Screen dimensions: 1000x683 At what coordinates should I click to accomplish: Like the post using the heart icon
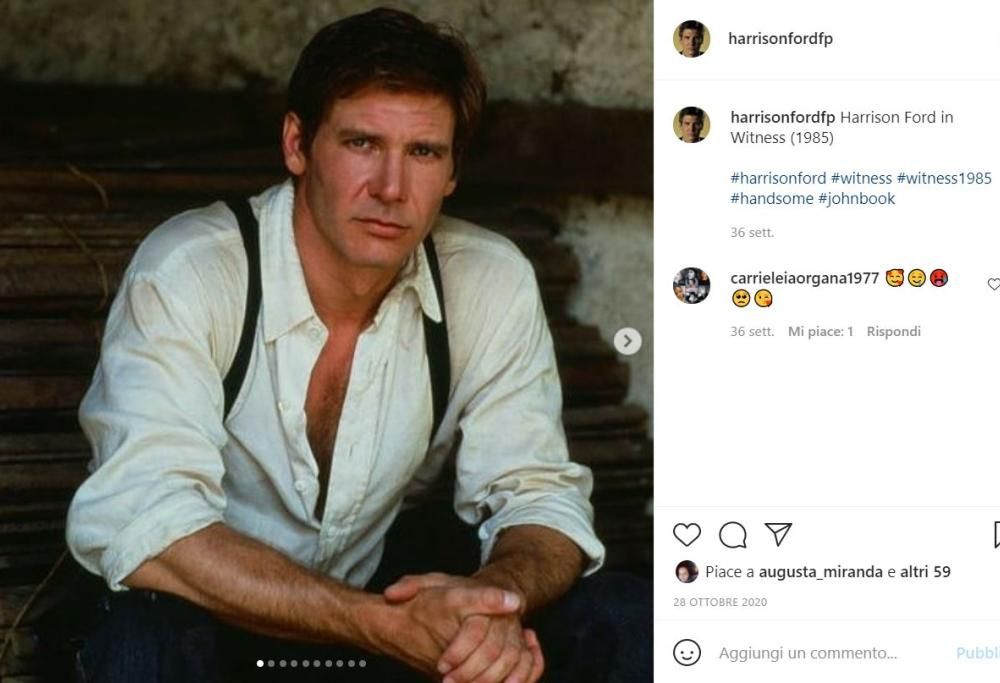coord(687,535)
